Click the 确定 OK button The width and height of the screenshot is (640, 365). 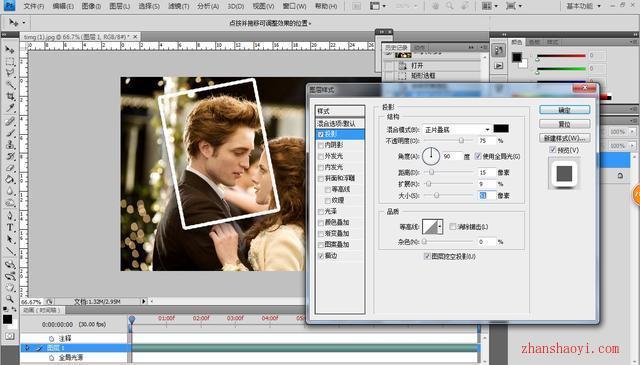pyautogui.click(x=564, y=110)
